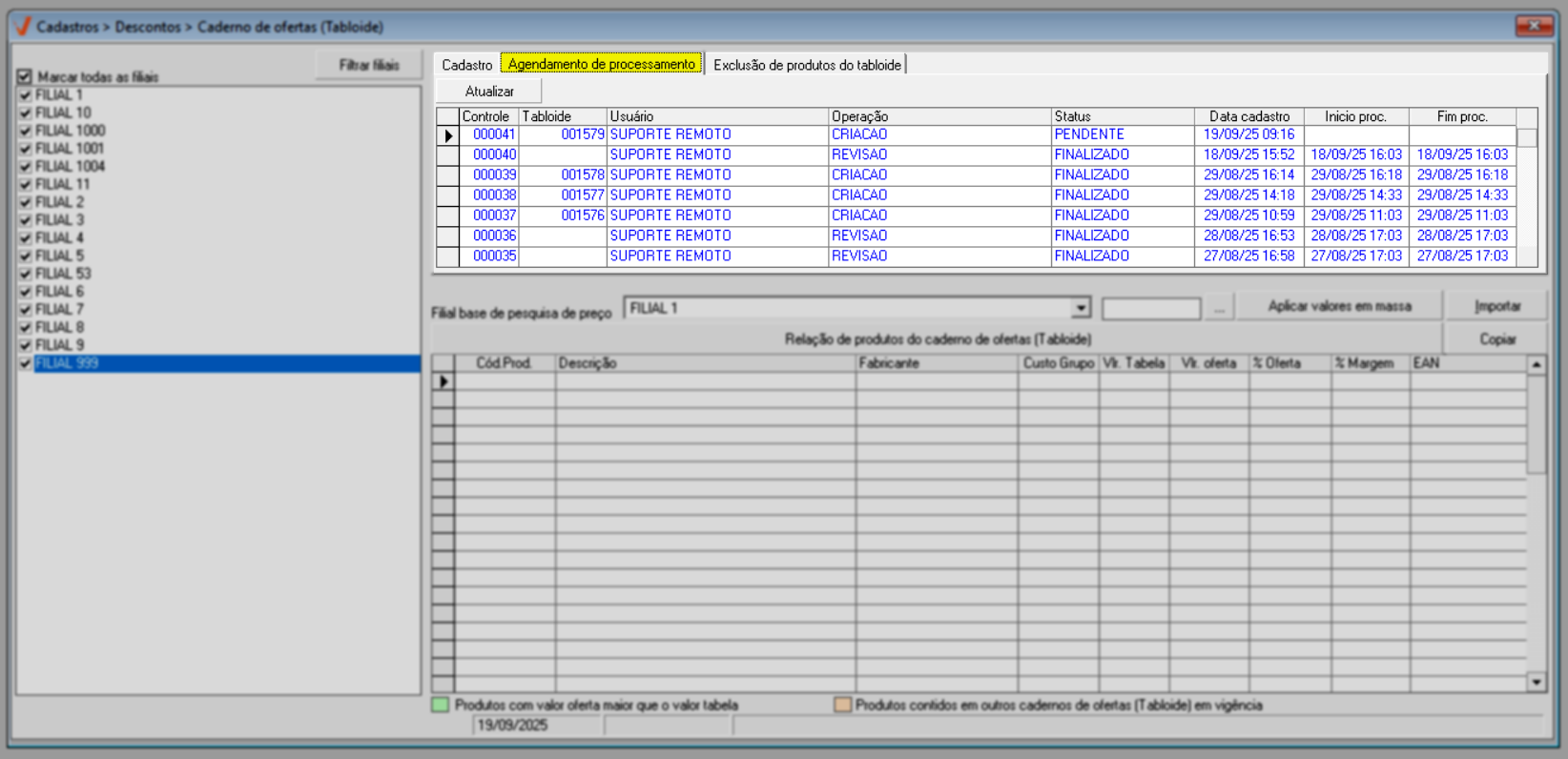Click the Atualizar button

point(489,92)
